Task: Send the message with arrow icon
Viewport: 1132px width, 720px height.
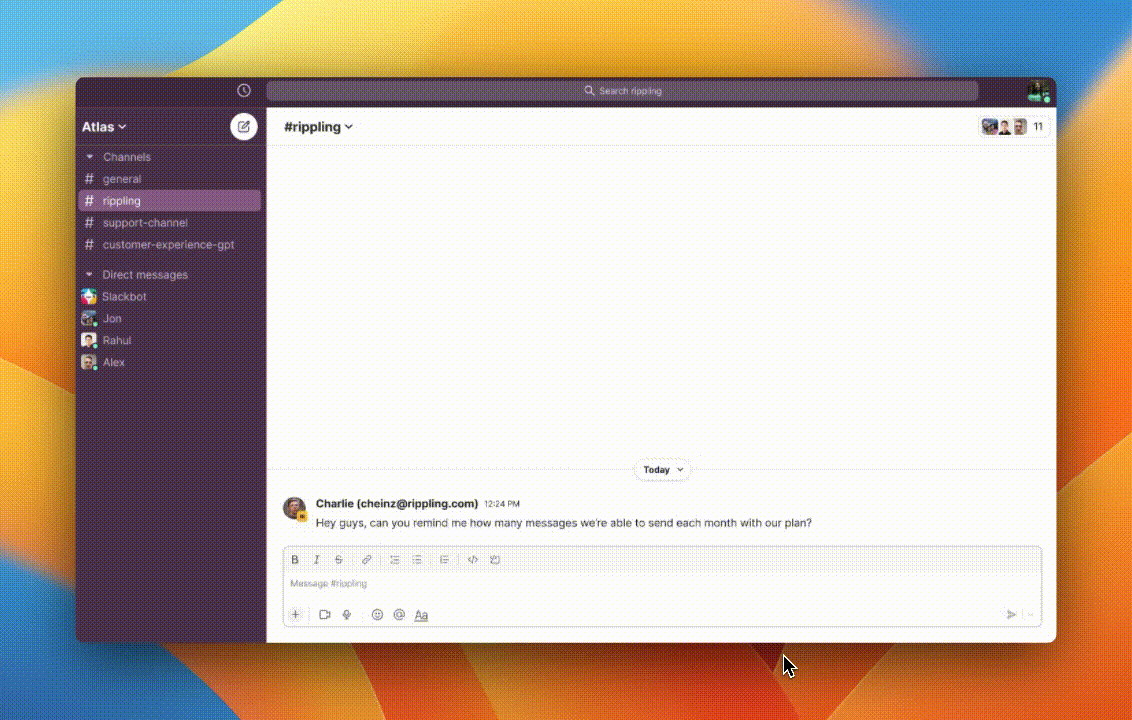Action: 1011,615
